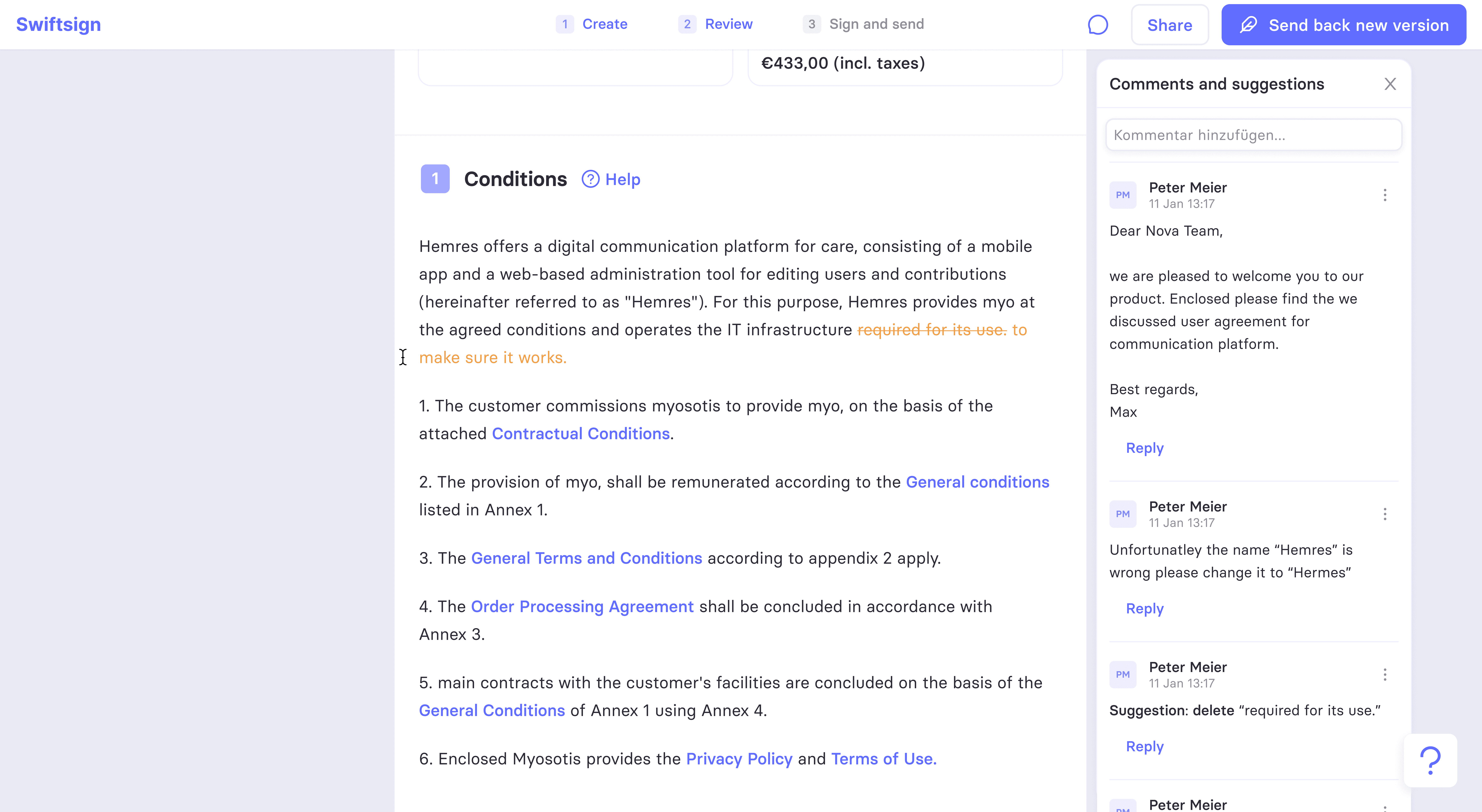Go to the Create step
This screenshot has width=1482, height=812.
point(592,24)
